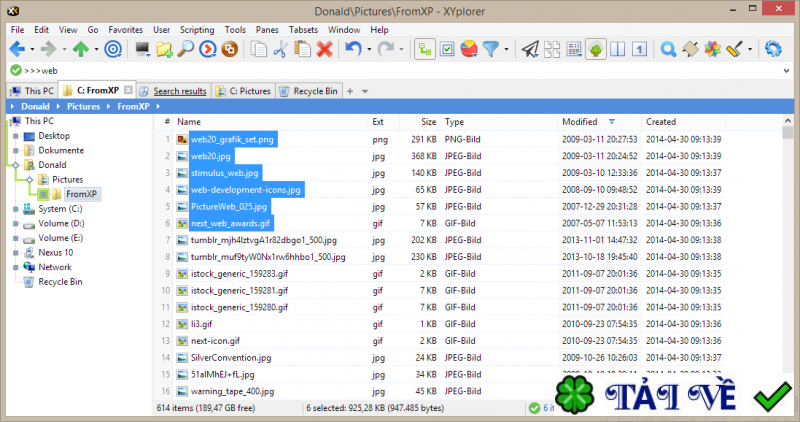Click the Copy icon in toolbar
The height and width of the screenshot is (422, 800).
click(x=259, y=49)
